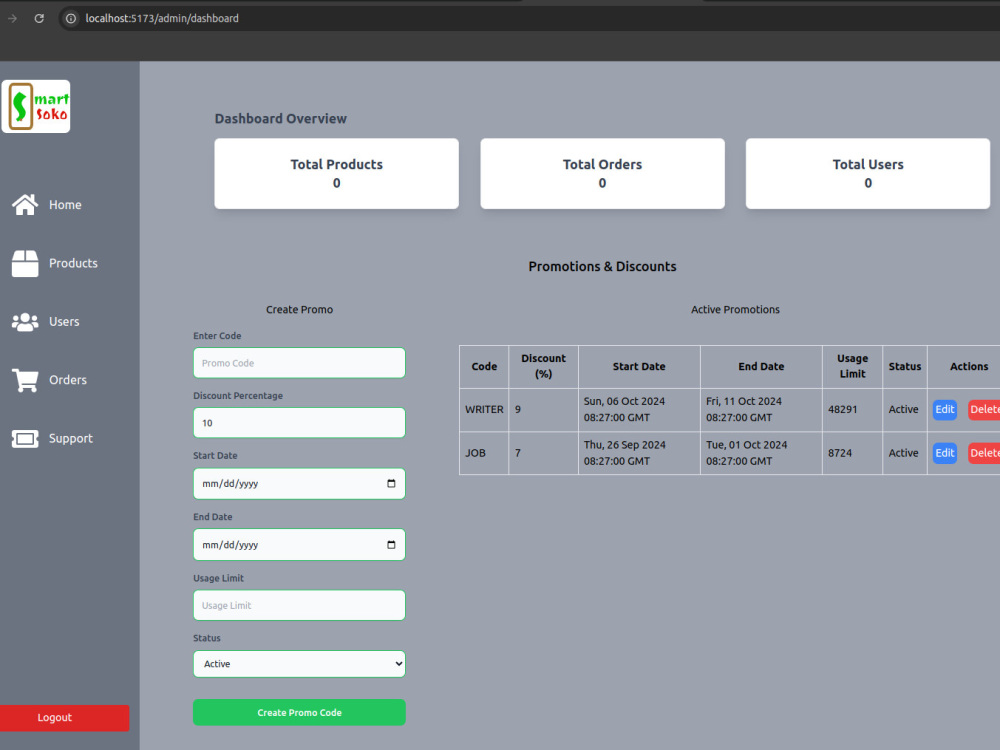Click JOB row discount value 7
1000x750 pixels.
518,453
